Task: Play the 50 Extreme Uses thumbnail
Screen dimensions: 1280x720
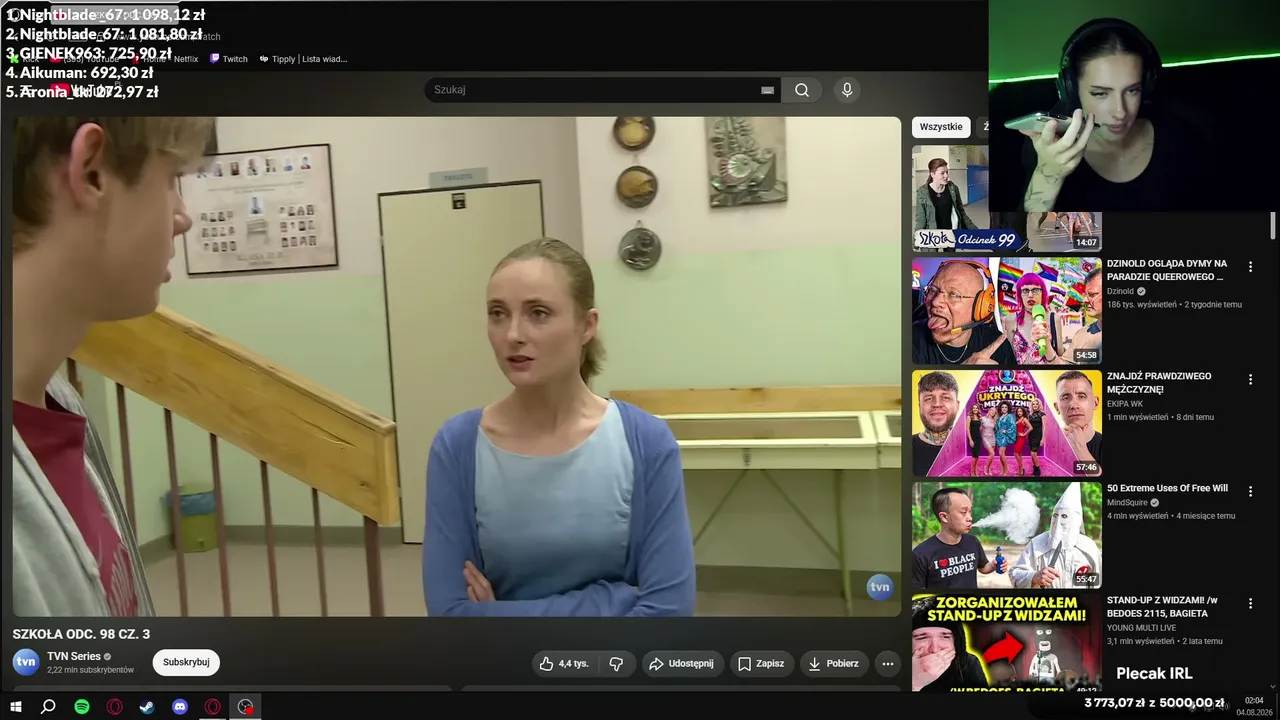Action: (1006, 535)
